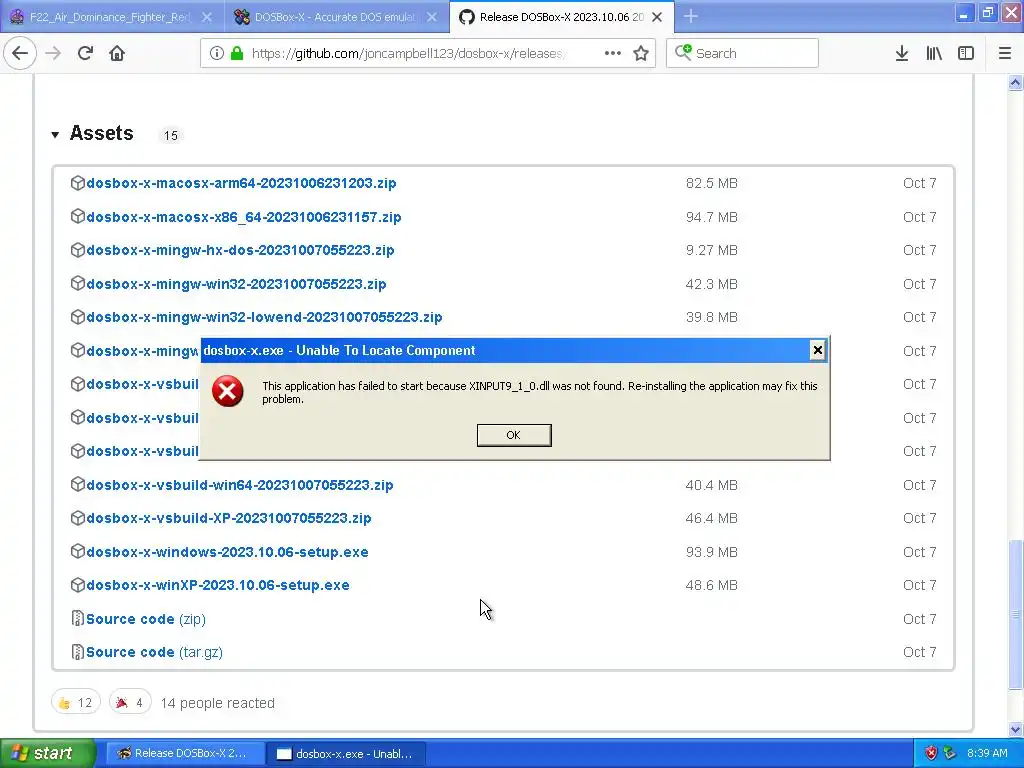The width and height of the screenshot is (1024, 768).
Task: Reload the current page
Action: click(x=85, y=54)
